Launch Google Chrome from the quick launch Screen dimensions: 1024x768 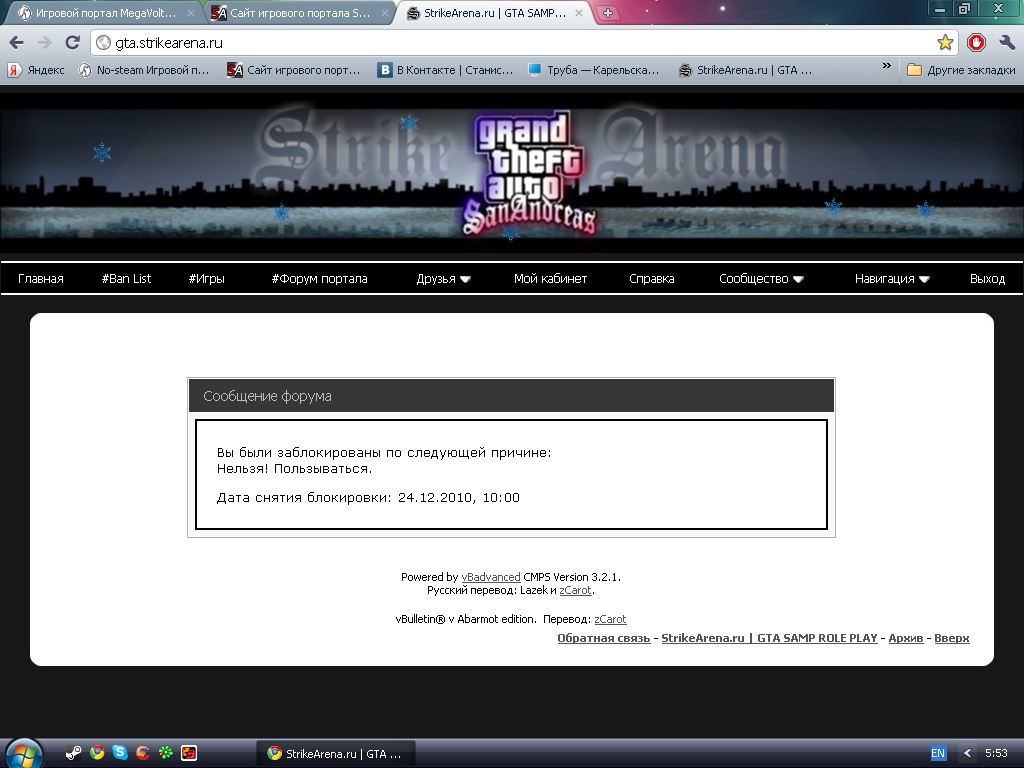pos(97,753)
